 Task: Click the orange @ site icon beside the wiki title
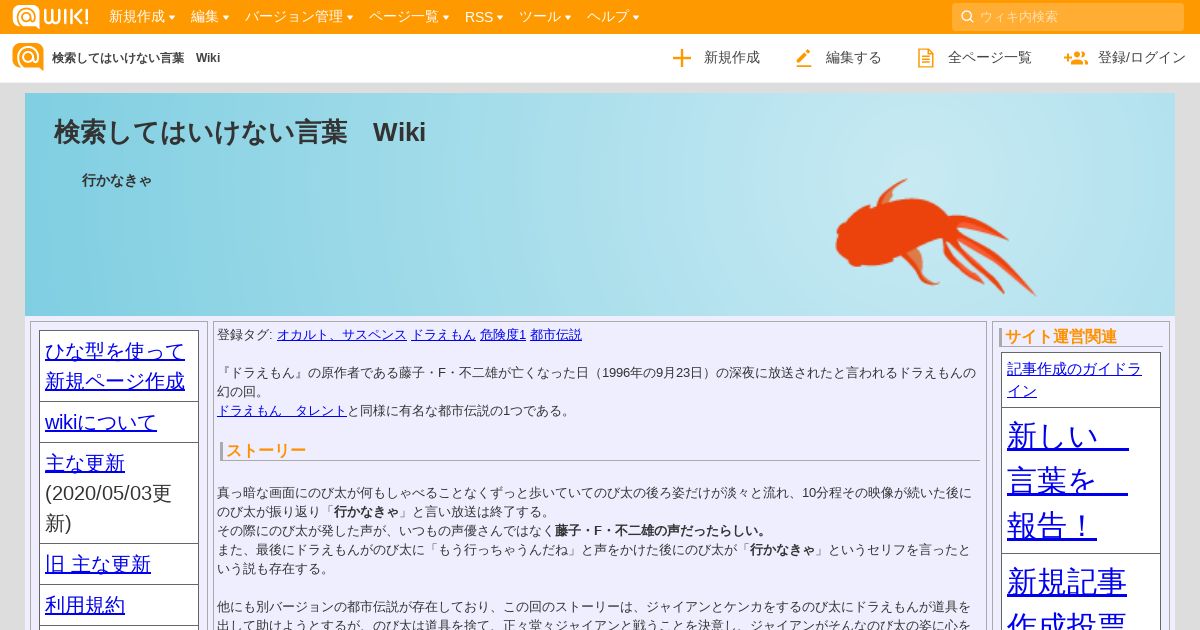28,57
